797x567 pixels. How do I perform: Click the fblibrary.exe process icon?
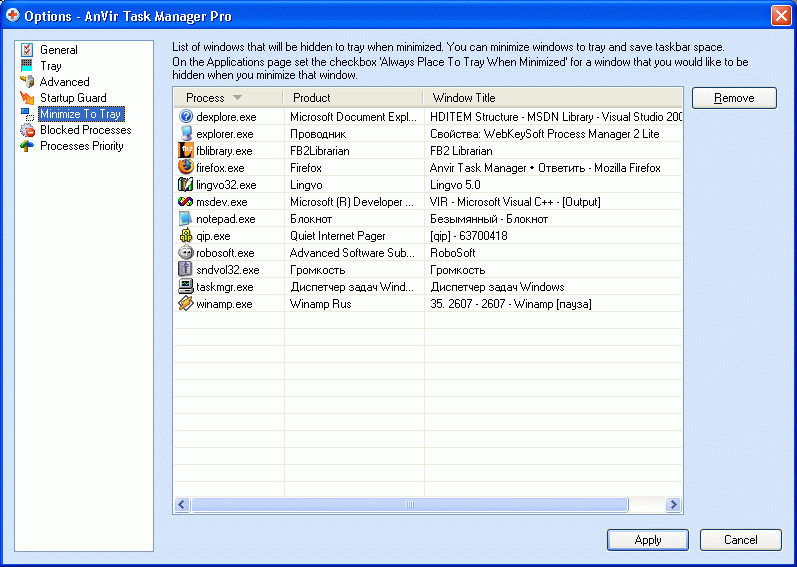tap(186, 150)
